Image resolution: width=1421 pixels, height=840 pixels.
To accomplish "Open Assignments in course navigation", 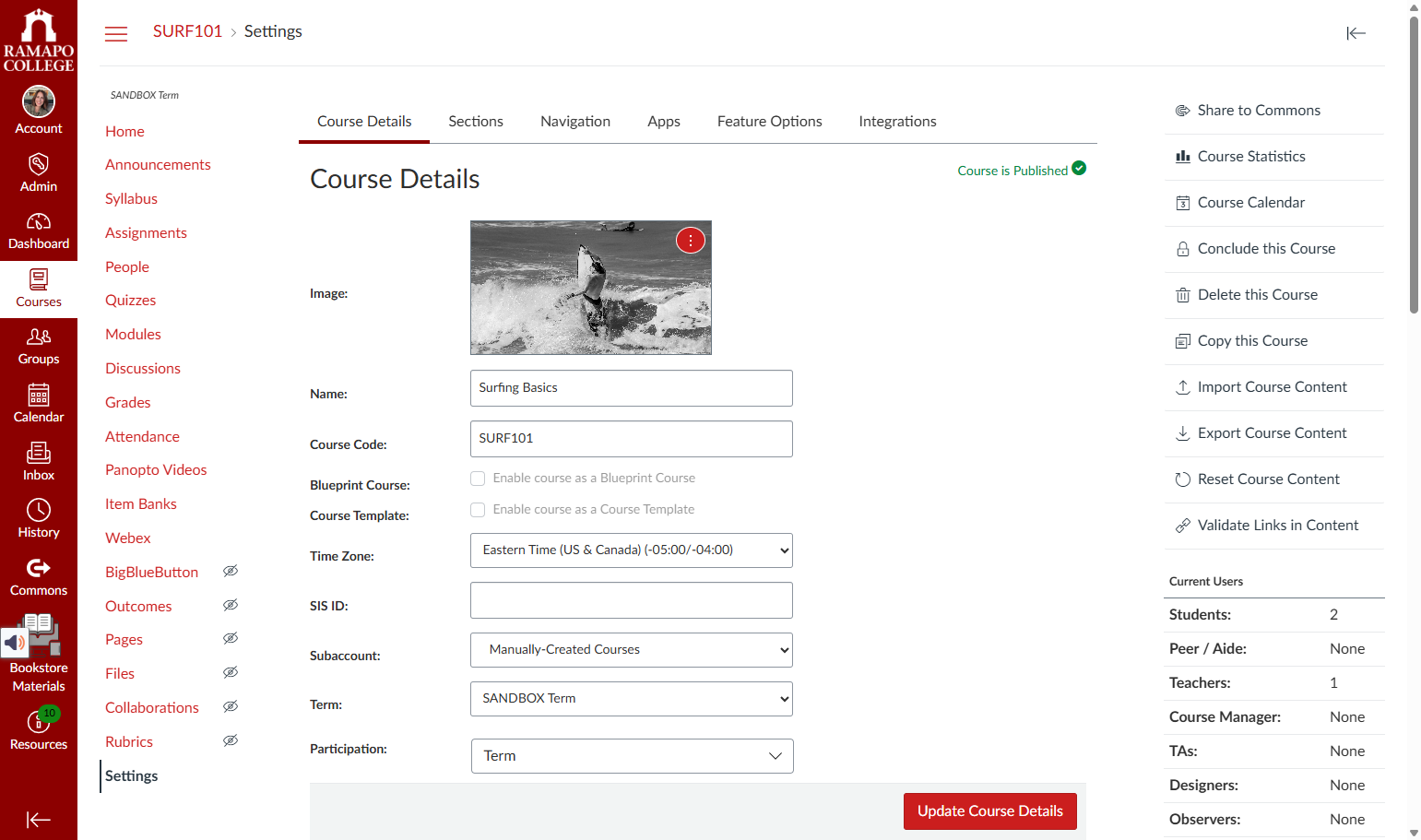I will (x=146, y=232).
